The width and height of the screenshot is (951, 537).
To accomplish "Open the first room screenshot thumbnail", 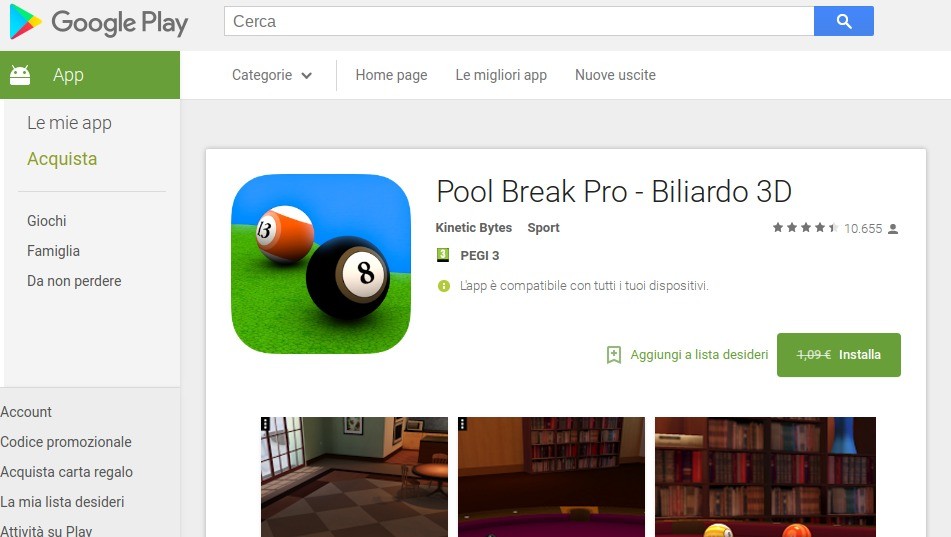I will pyautogui.click(x=354, y=477).
